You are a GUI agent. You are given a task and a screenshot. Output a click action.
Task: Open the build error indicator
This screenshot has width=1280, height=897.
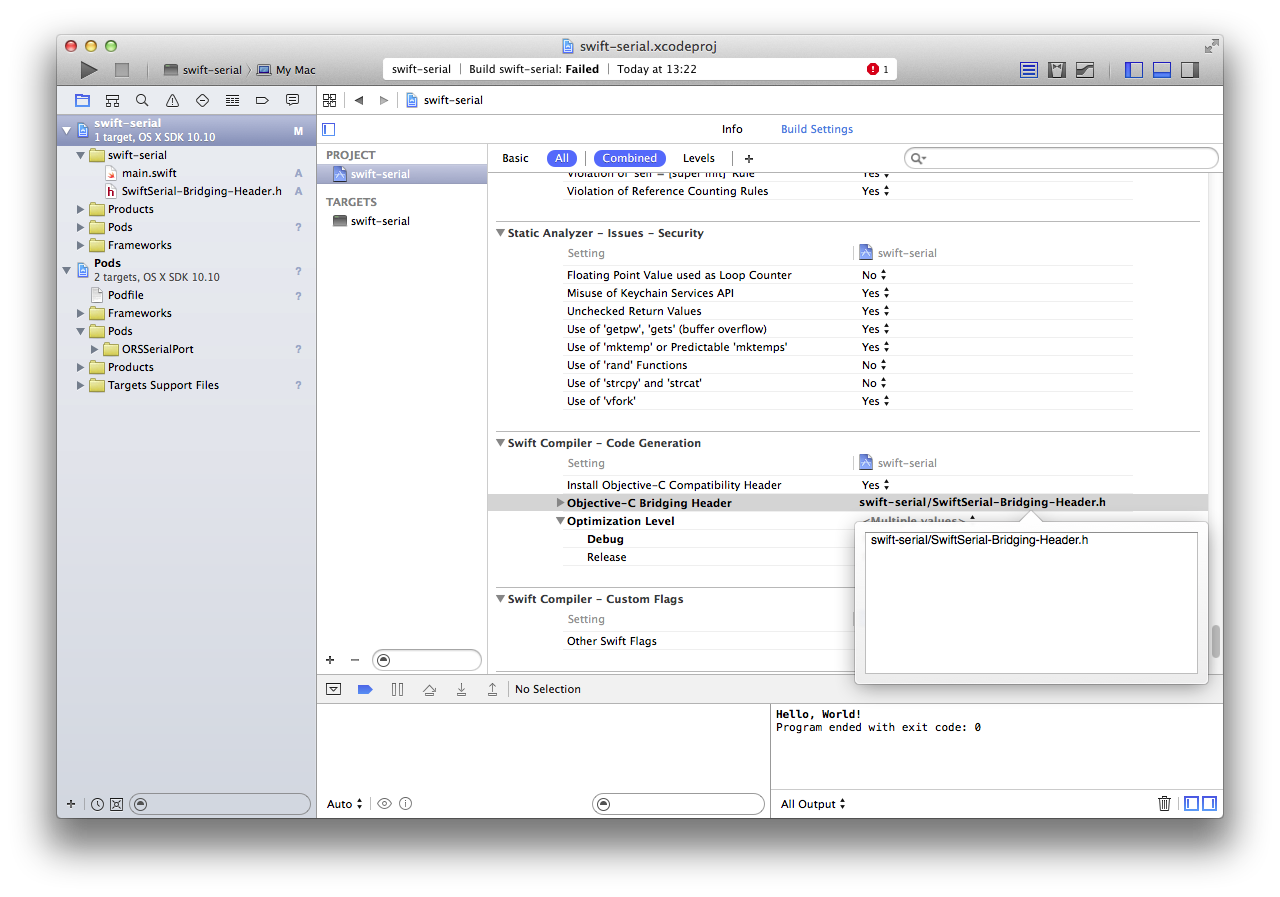click(878, 69)
